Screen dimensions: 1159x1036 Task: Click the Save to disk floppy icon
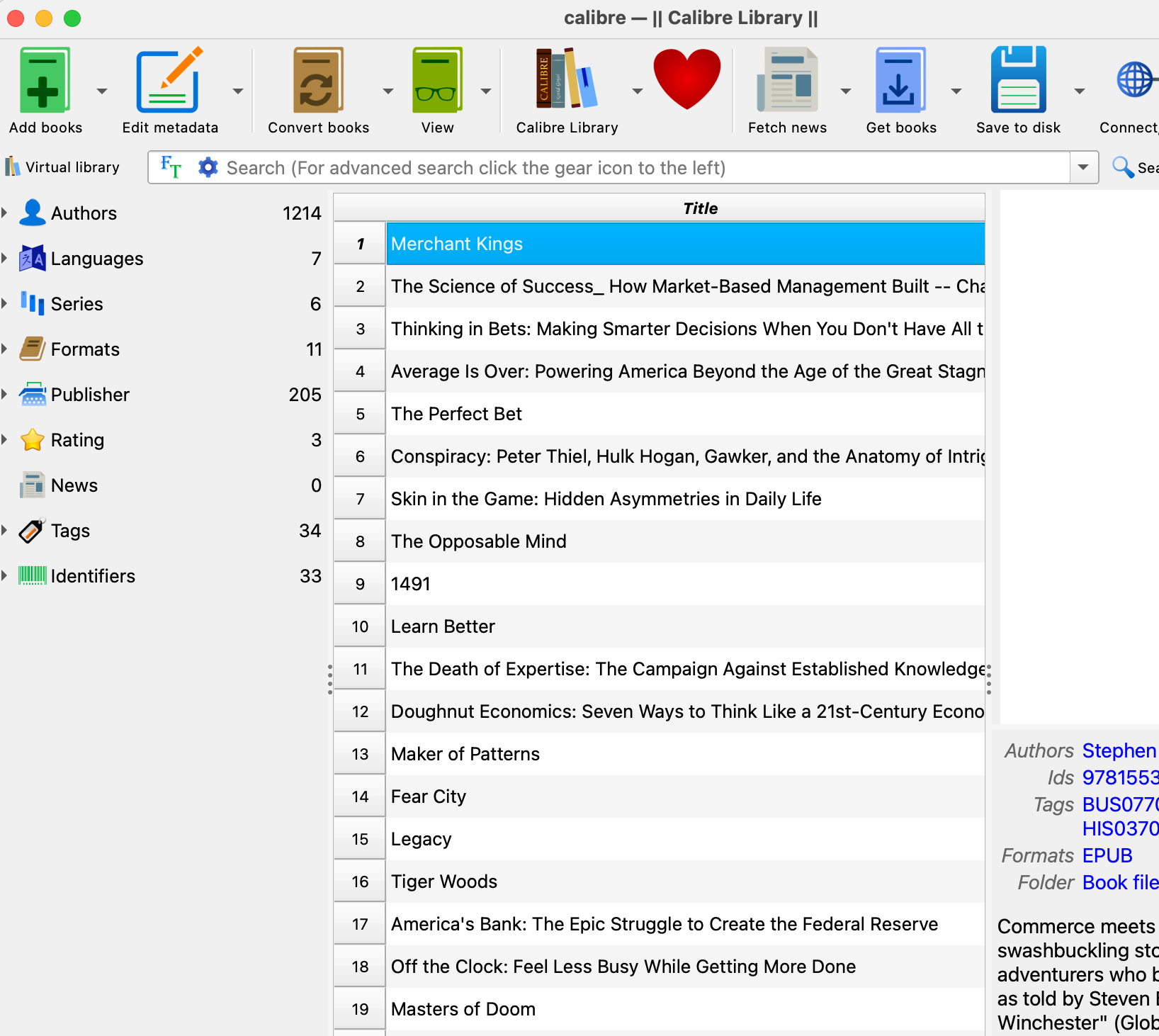(1018, 80)
